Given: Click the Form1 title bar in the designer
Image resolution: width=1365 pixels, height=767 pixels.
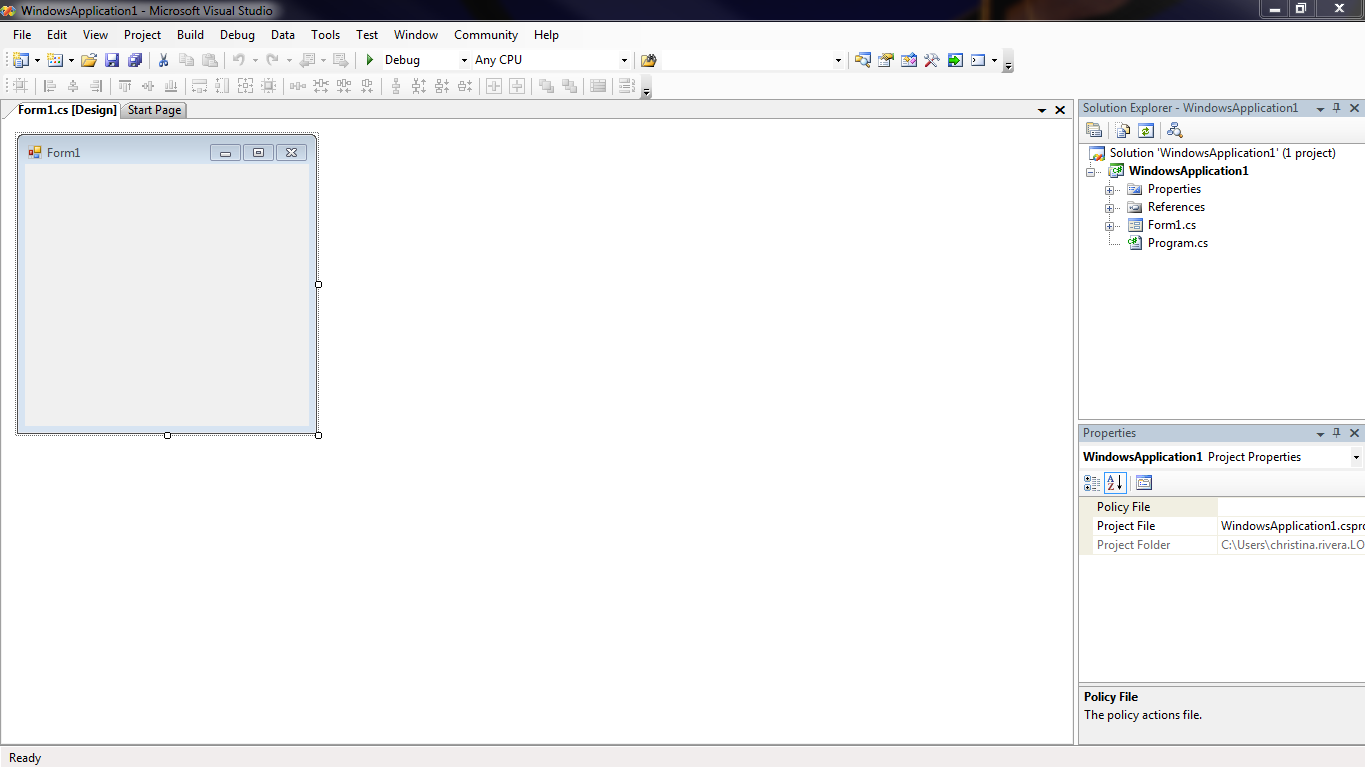Looking at the screenshot, I should tap(166, 152).
